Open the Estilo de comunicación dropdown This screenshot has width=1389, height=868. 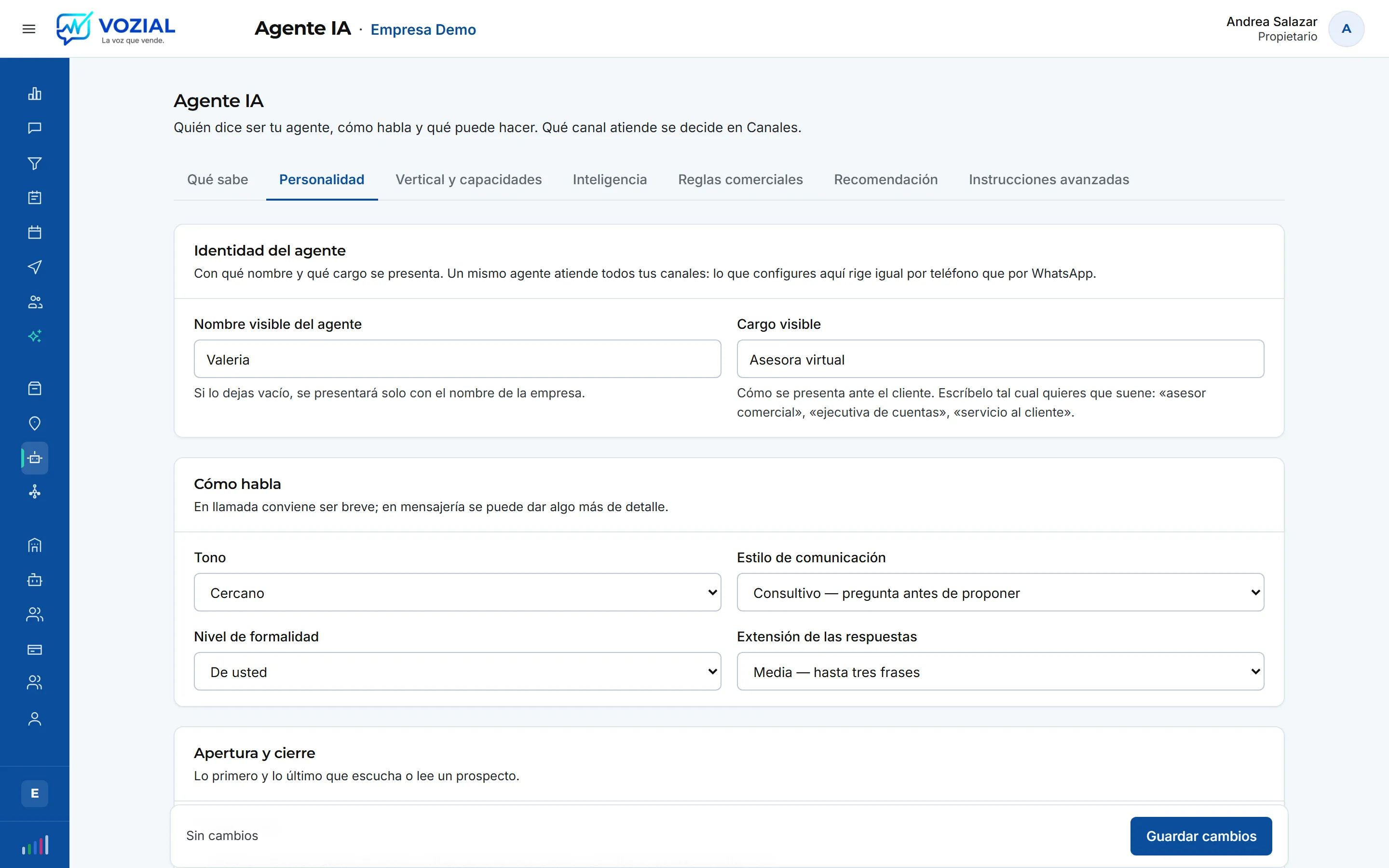point(1000,593)
